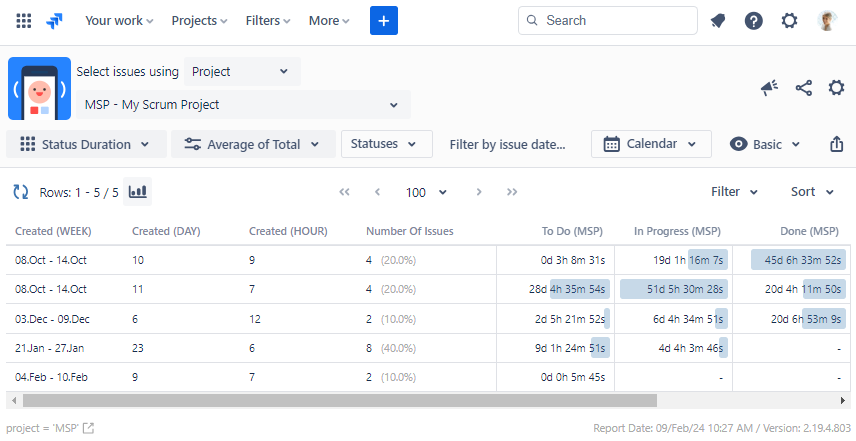Click Done (MSP) column header

[810, 231]
